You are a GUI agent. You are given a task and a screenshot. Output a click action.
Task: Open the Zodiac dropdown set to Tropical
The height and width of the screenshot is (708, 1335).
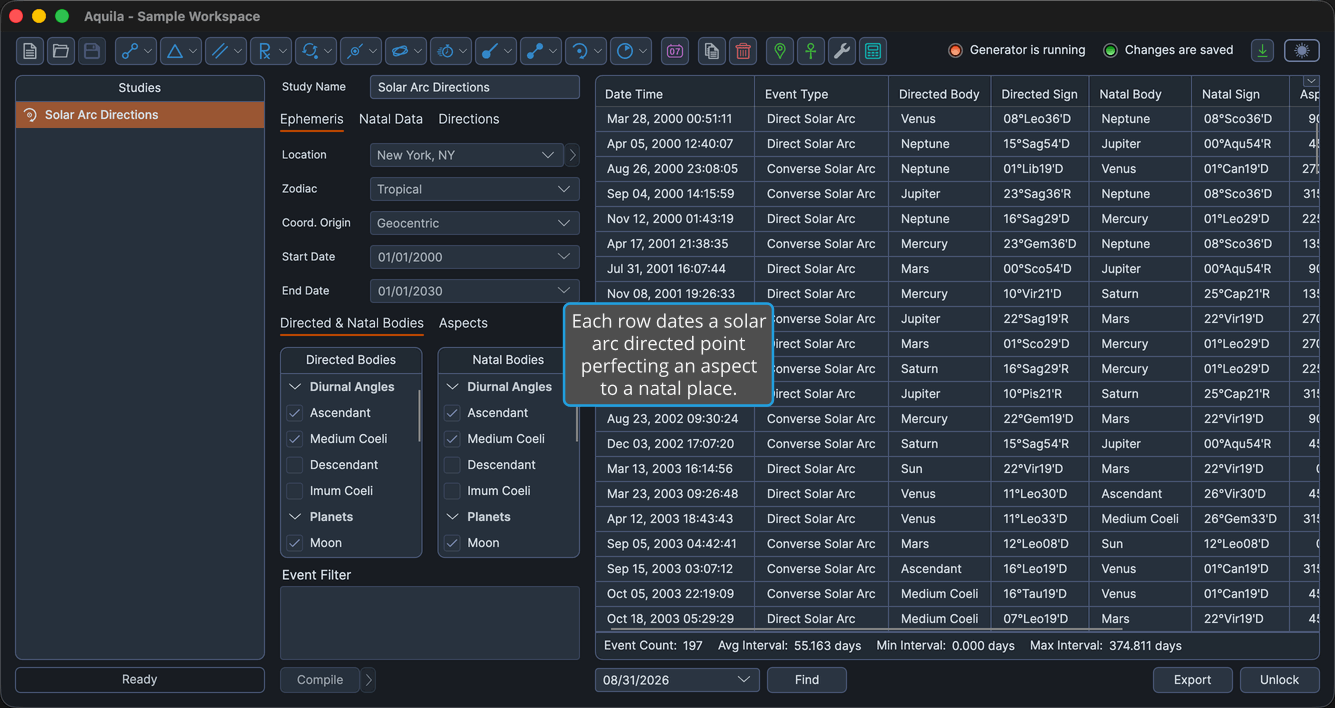pos(474,189)
